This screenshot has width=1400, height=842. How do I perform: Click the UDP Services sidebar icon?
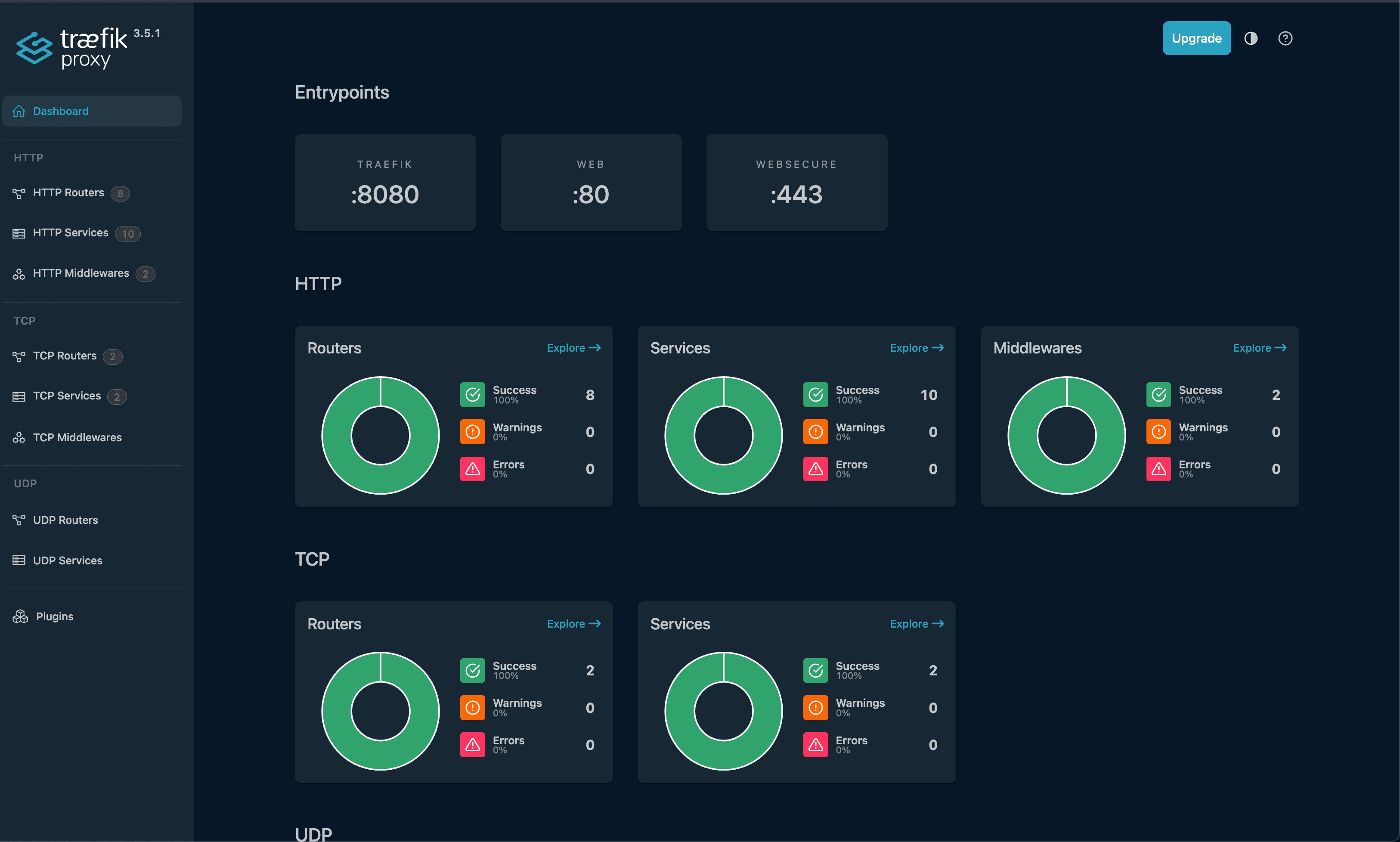19,560
